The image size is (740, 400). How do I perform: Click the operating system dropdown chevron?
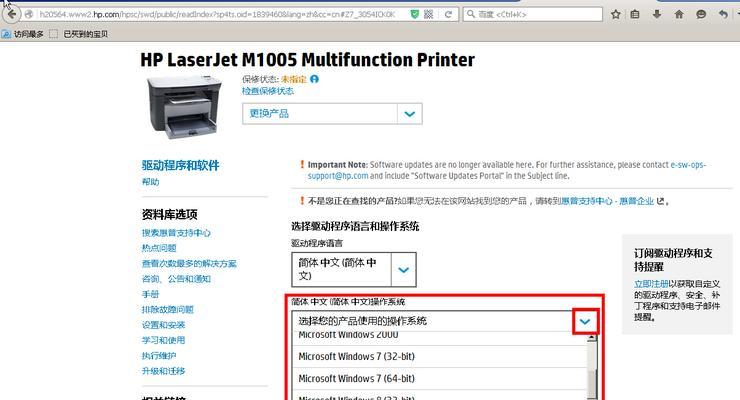pos(585,322)
